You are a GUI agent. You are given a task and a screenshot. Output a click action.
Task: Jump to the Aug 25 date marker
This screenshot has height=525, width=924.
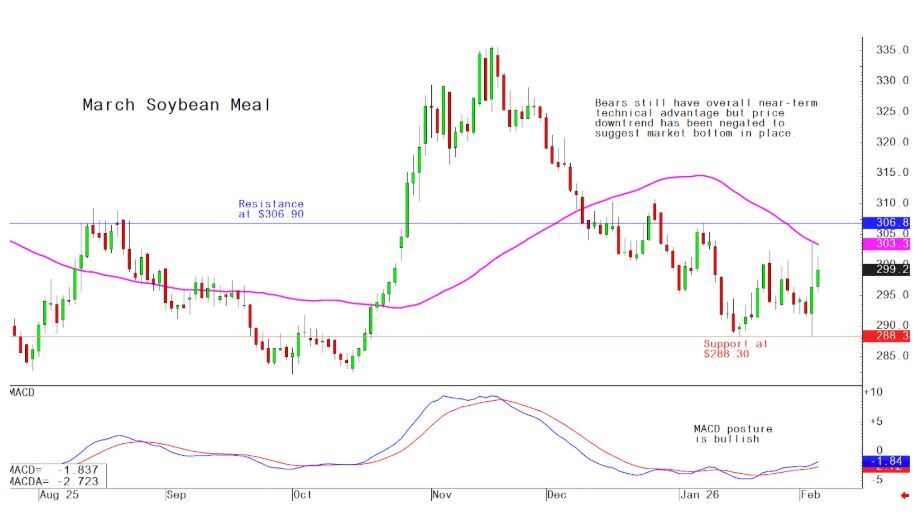(60, 495)
